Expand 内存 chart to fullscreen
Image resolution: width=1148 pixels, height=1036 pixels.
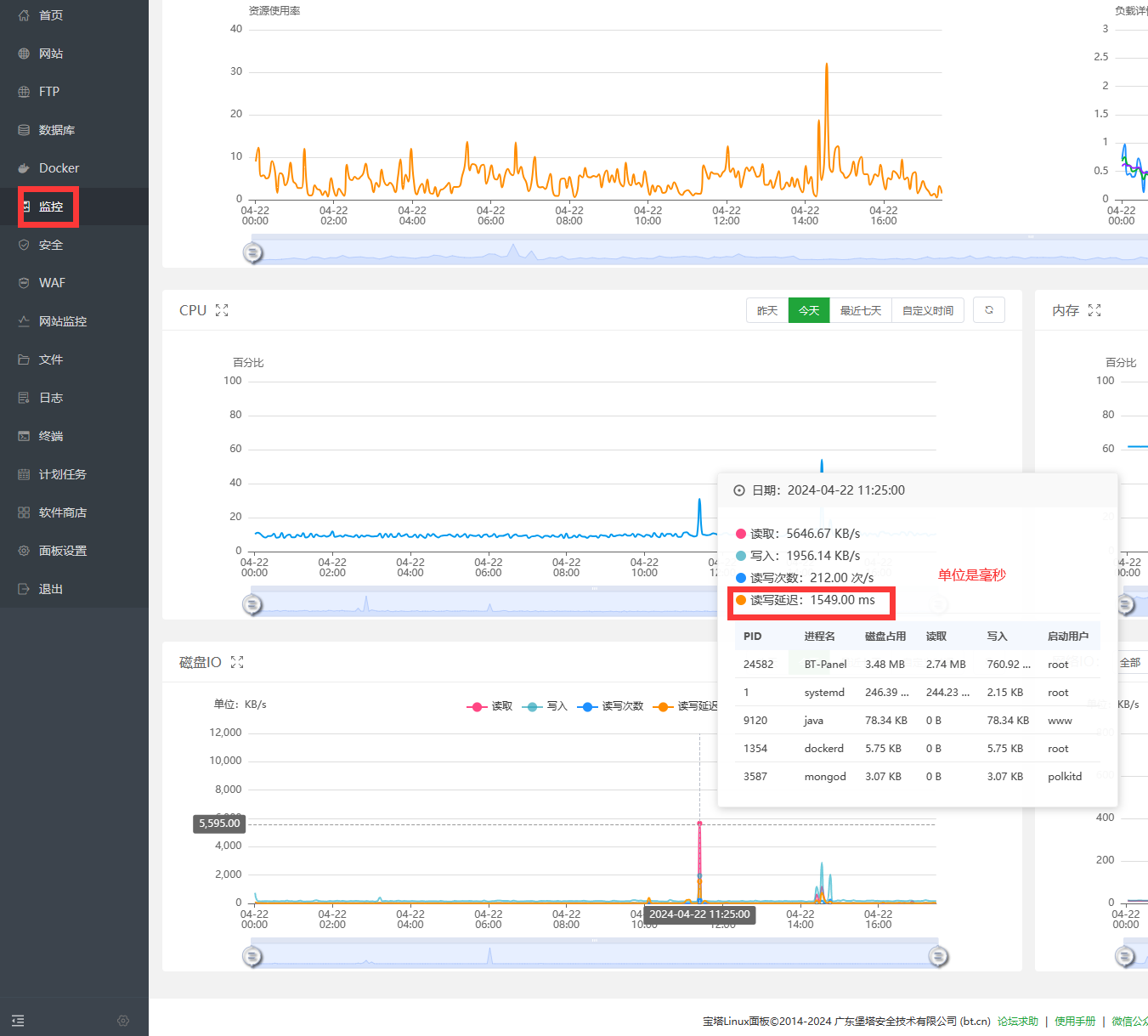(x=1094, y=310)
